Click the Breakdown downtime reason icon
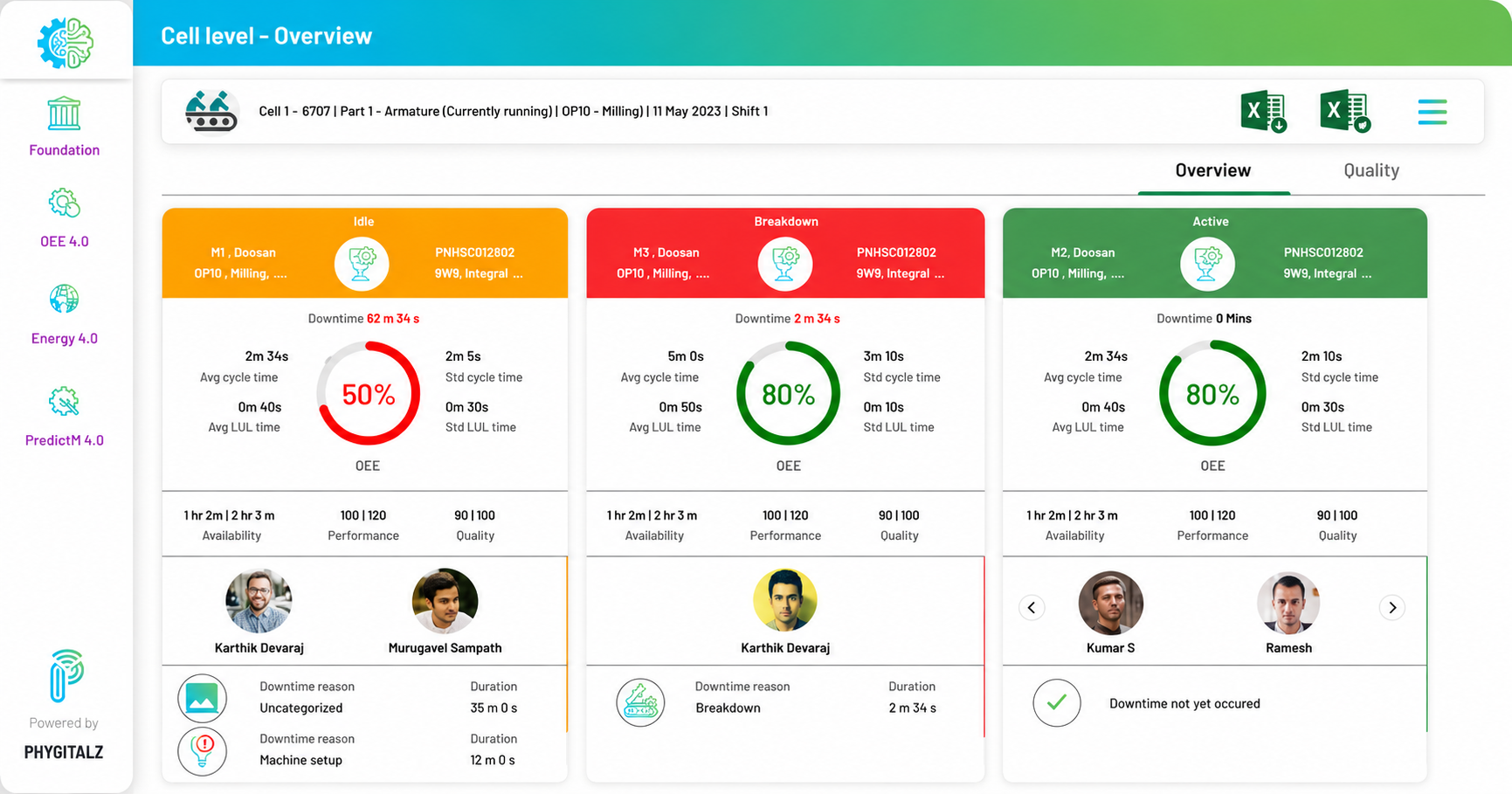The width and height of the screenshot is (1512, 794). click(x=640, y=702)
